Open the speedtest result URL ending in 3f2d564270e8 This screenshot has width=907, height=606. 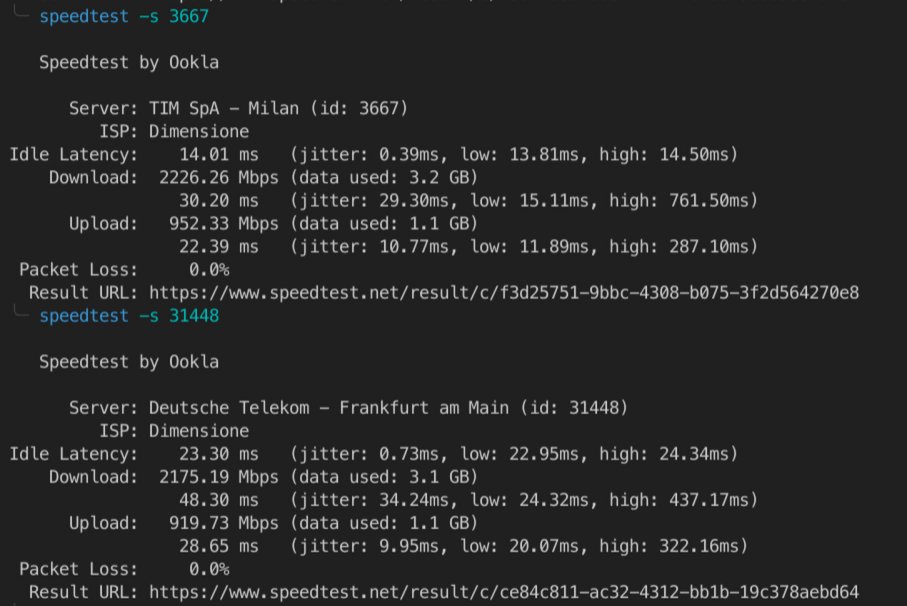coord(504,292)
